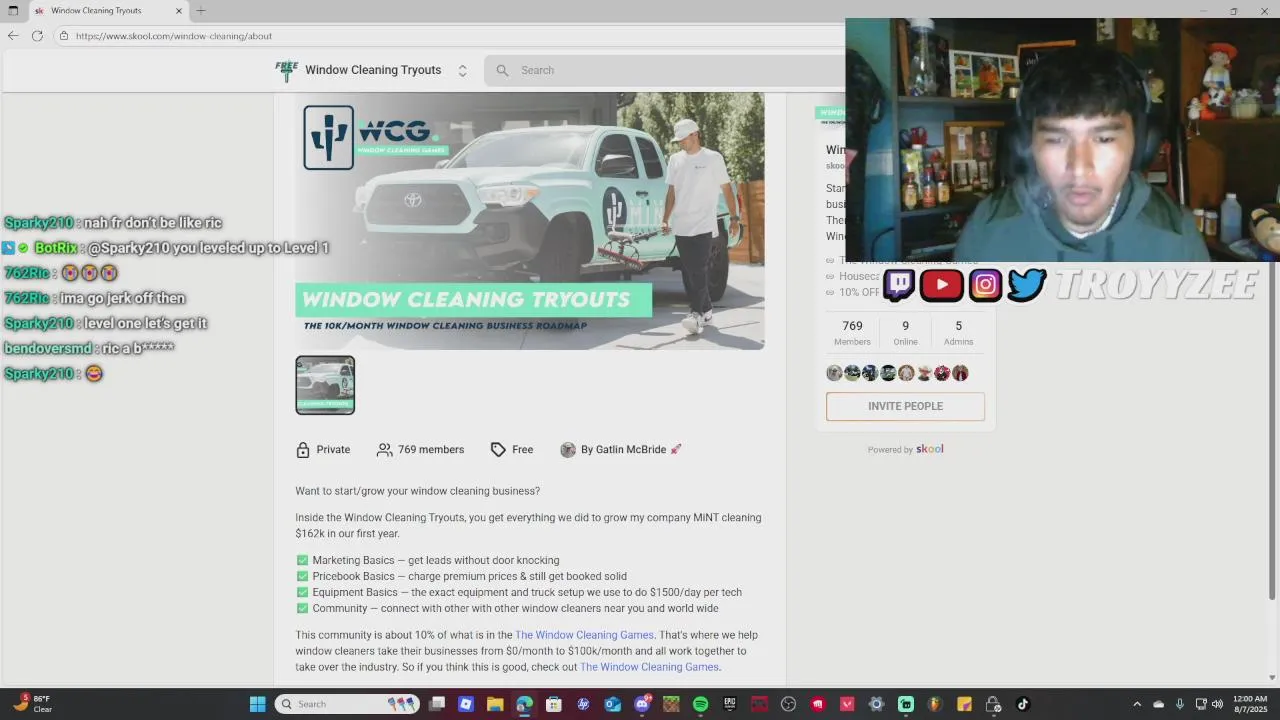Image resolution: width=1280 pixels, height=720 pixels.
Task: Click the Free price tag icon
Action: coord(498,450)
